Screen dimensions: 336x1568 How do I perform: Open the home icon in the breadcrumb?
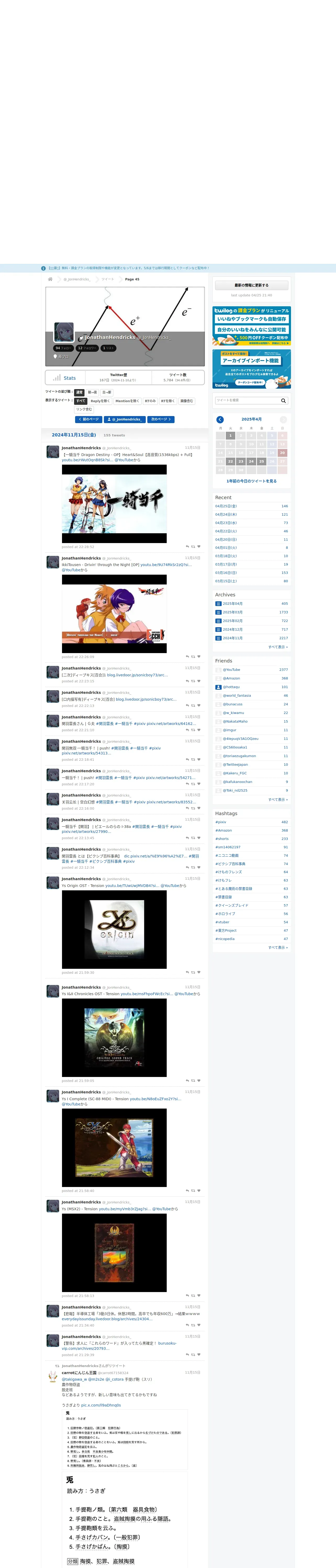[x=50, y=279]
